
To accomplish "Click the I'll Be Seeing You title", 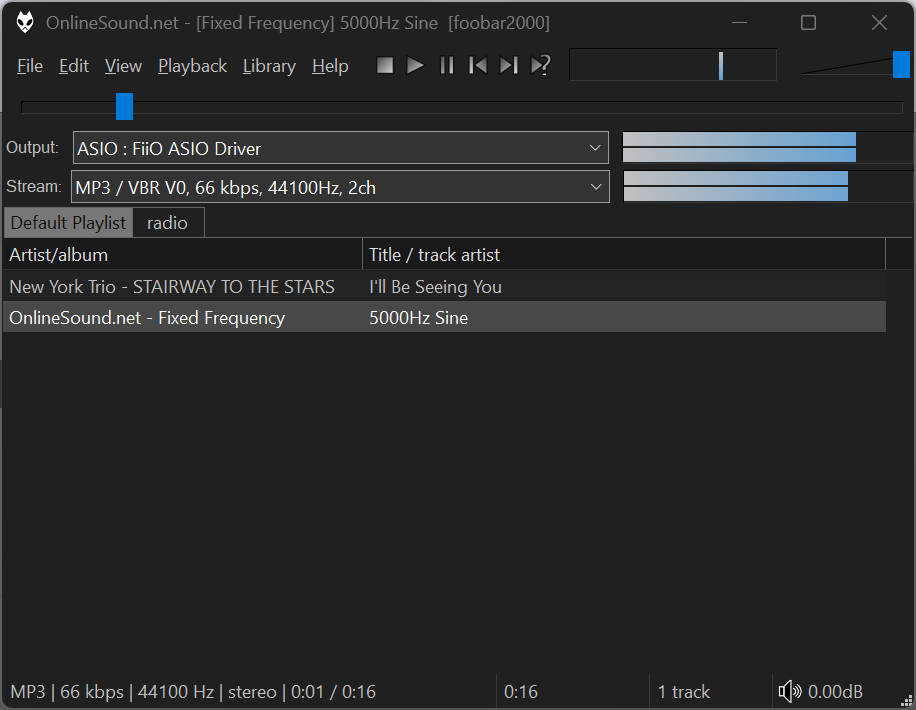I will coord(435,287).
